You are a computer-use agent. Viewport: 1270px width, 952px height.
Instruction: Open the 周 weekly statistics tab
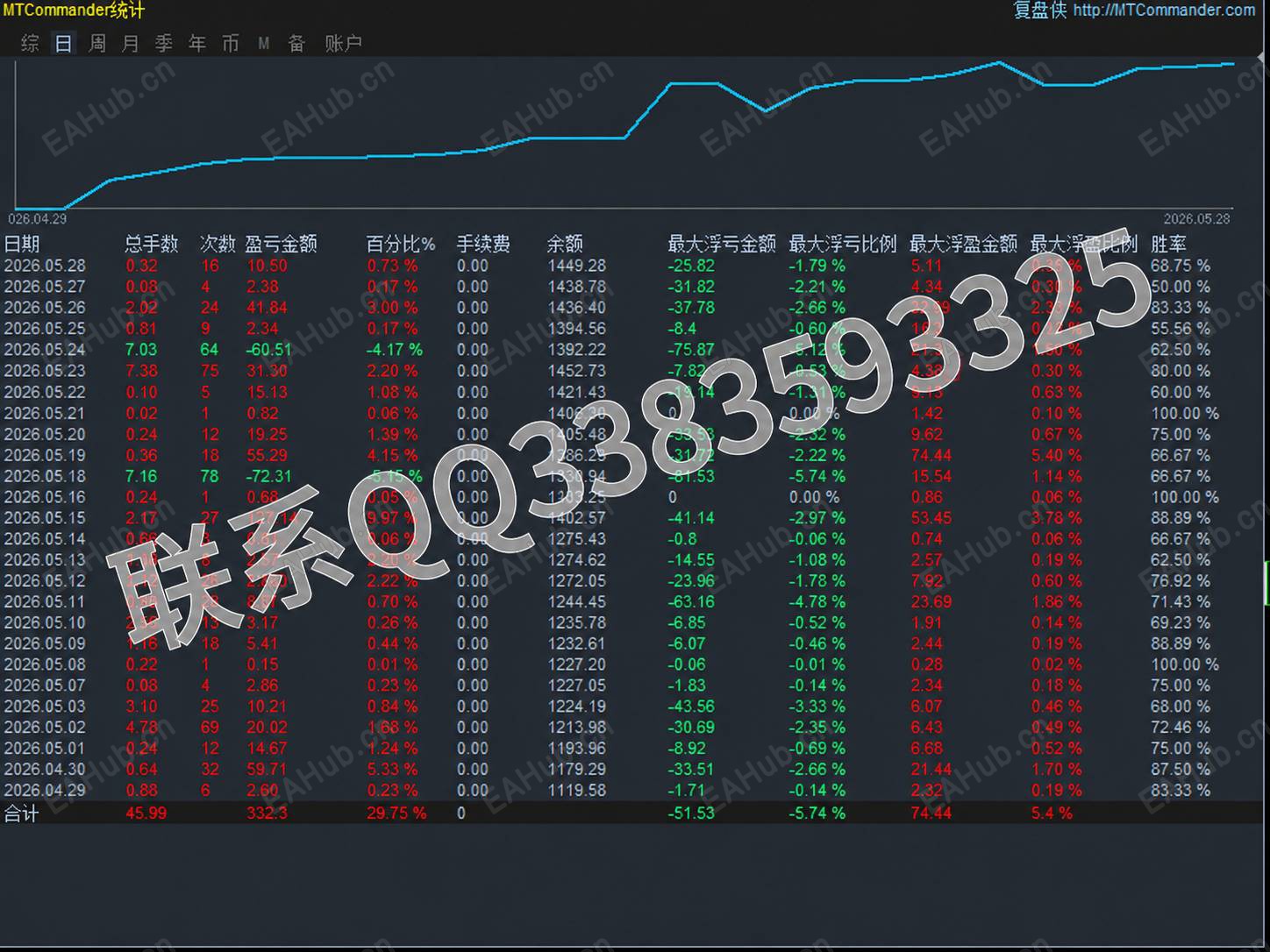[97, 43]
